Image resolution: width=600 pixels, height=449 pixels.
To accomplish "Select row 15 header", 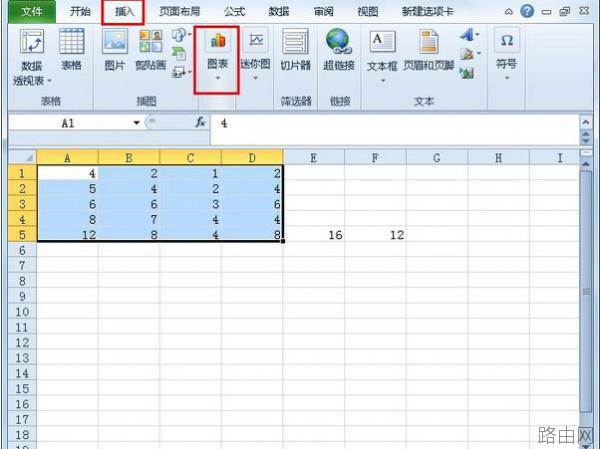I will (23, 389).
